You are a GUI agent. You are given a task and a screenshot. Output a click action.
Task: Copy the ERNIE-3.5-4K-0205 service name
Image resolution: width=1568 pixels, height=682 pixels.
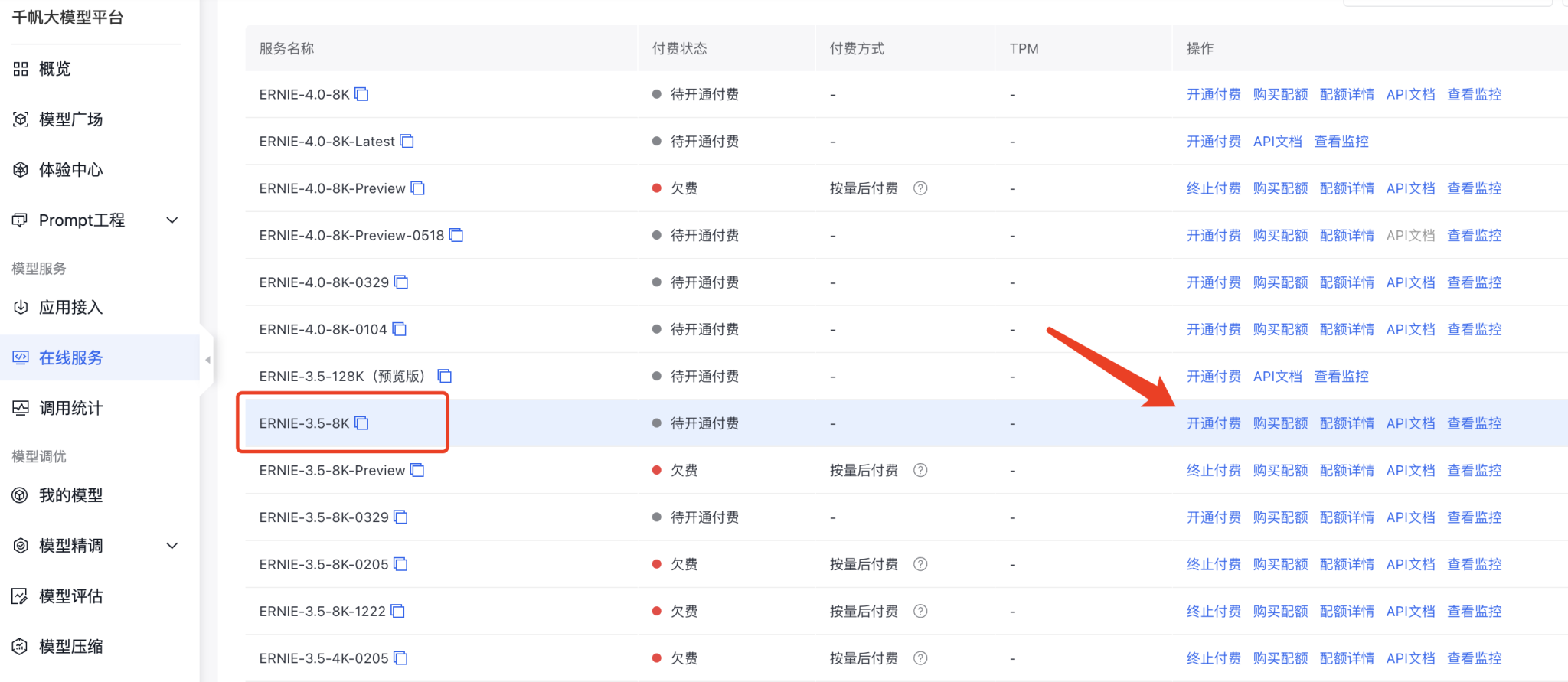tap(400, 658)
